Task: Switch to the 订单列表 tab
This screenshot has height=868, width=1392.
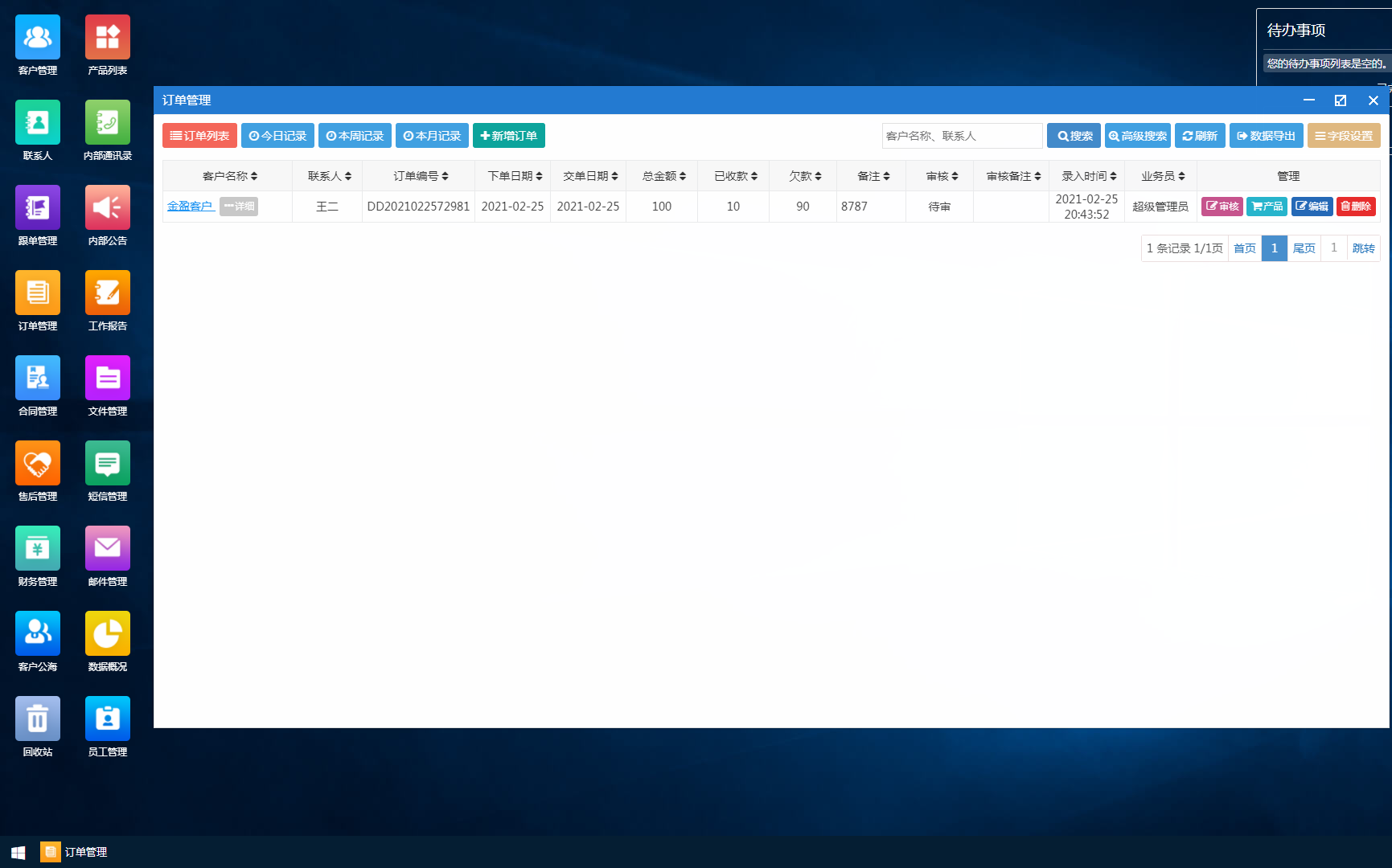Action: pos(199,136)
